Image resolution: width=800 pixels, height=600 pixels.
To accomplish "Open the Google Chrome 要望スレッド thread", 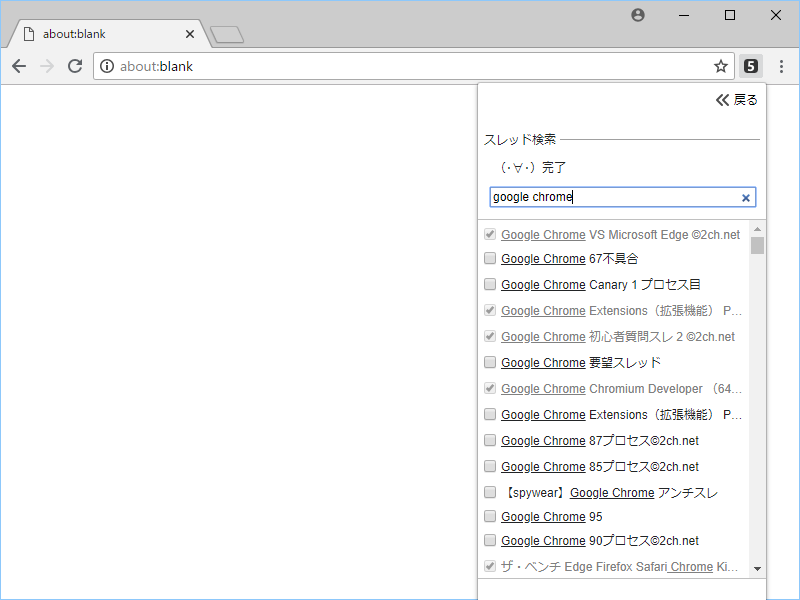I will (x=581, y=363).
